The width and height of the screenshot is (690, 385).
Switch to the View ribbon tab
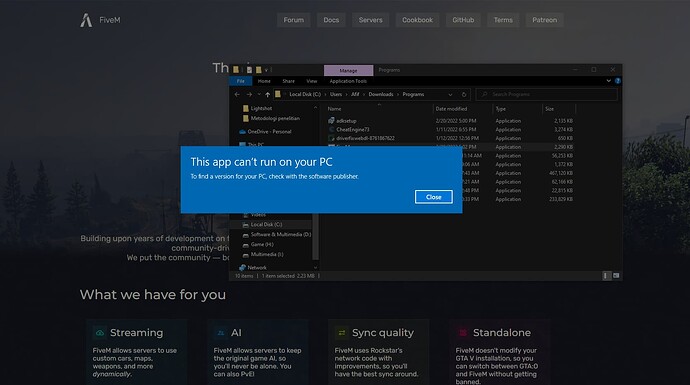(312, 81)
